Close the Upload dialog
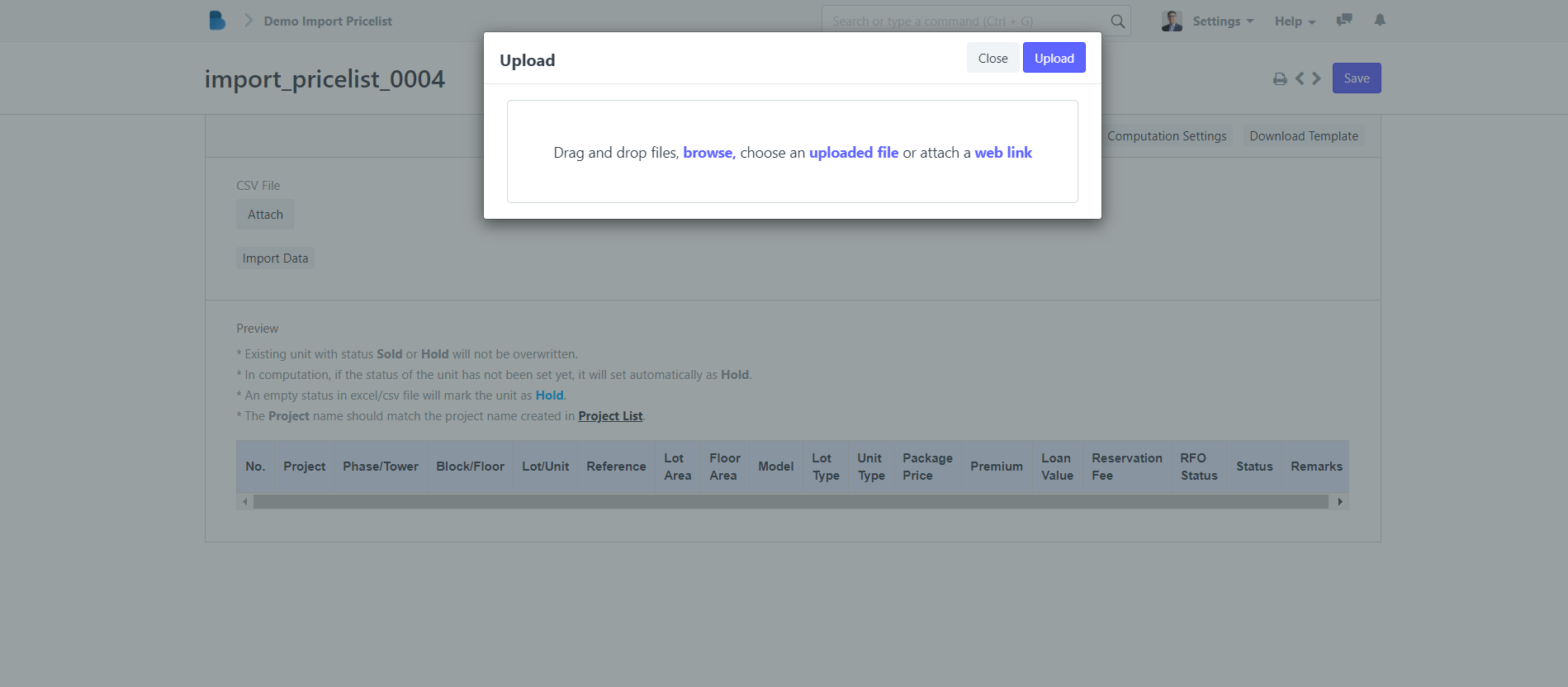 pyautogui.click(x=992, y=59)
